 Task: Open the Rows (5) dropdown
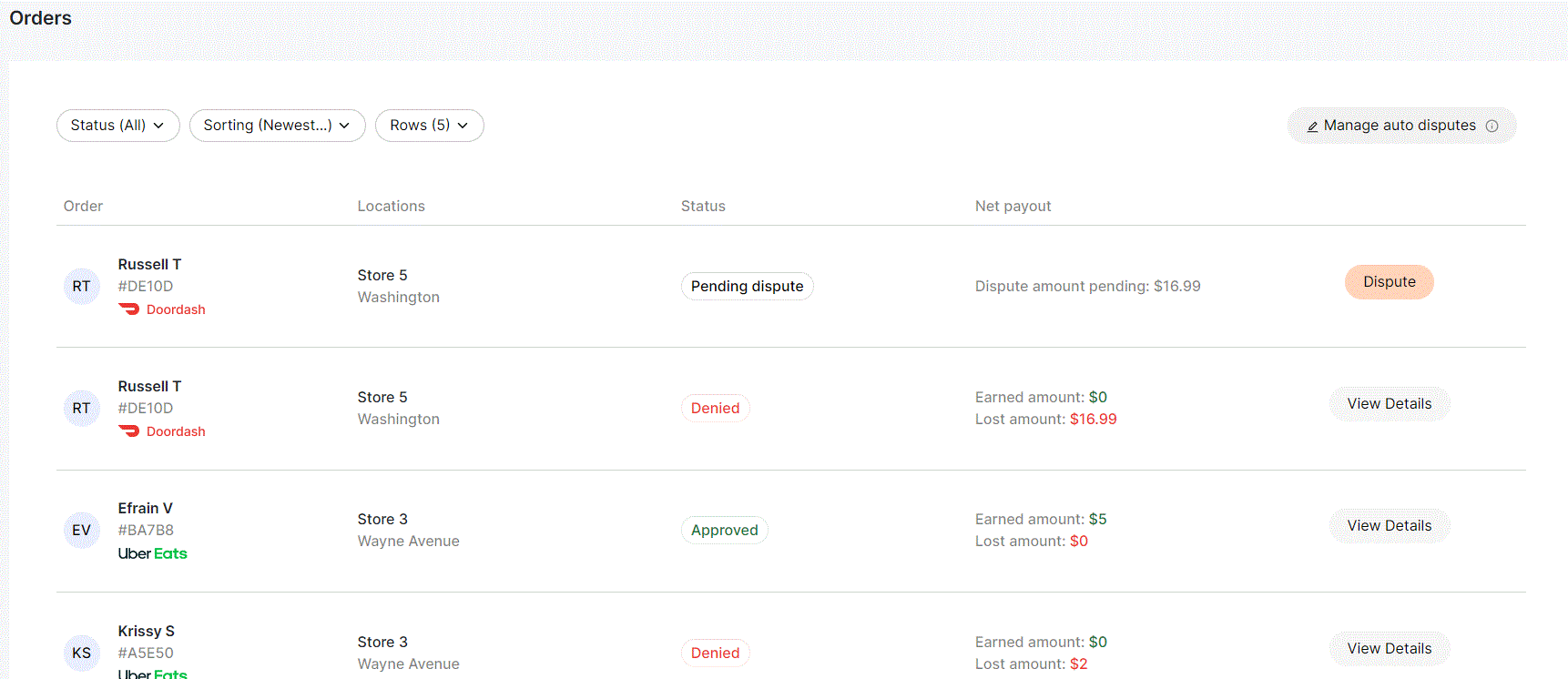tap(429, 126)
